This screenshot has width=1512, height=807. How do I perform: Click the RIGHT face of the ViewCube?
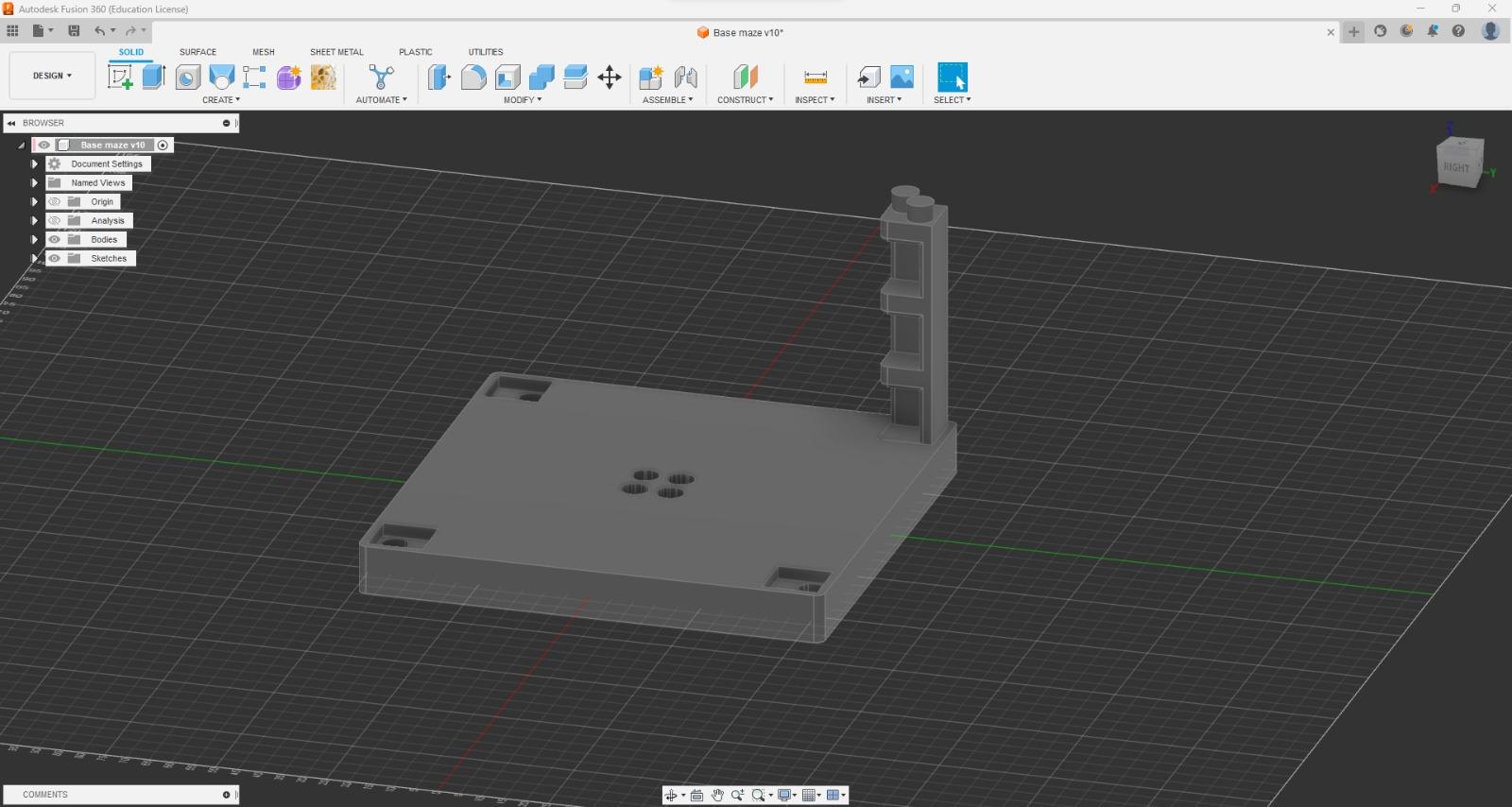tap(1456, 167)
